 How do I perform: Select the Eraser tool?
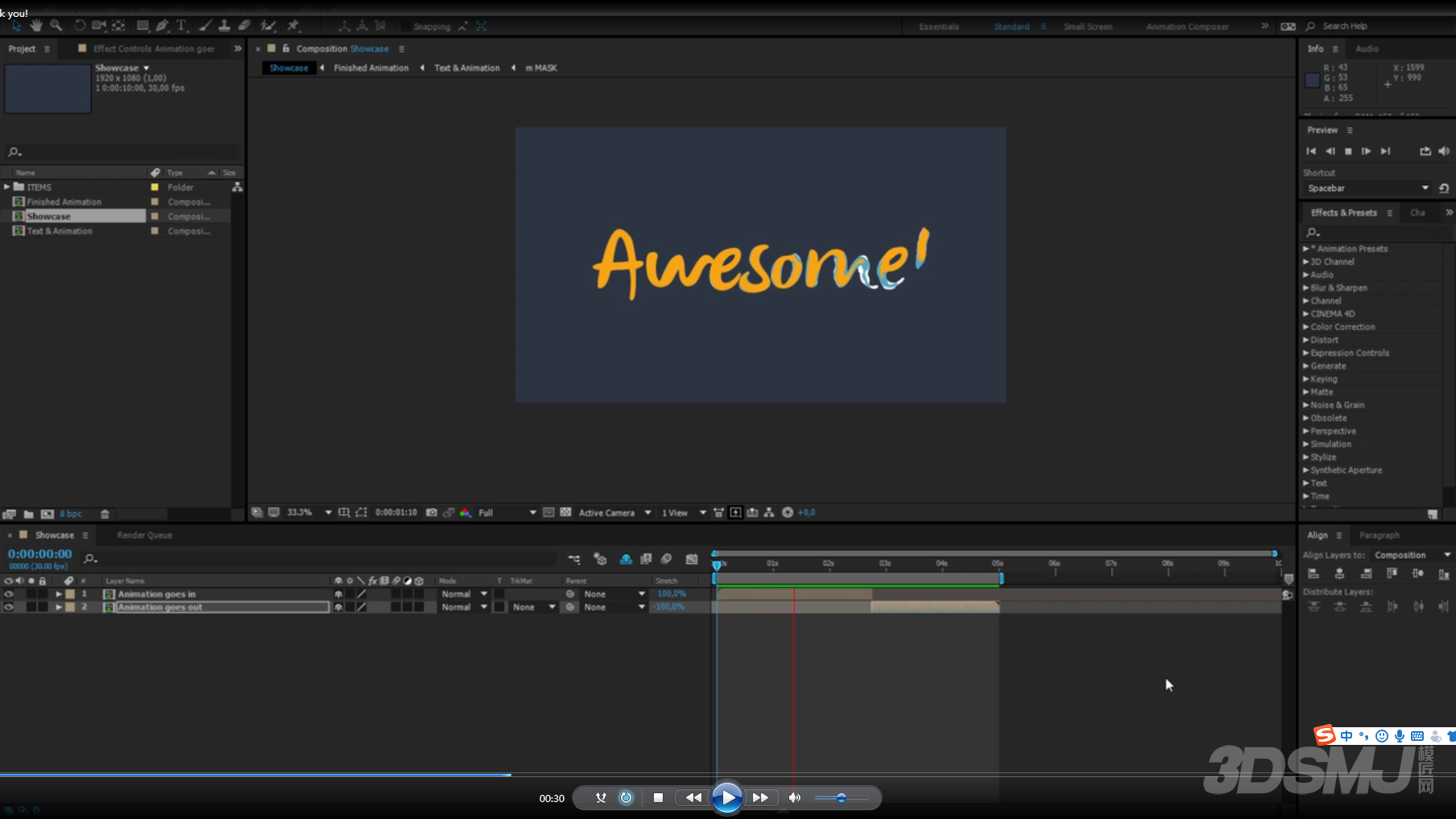click(245, 26)
